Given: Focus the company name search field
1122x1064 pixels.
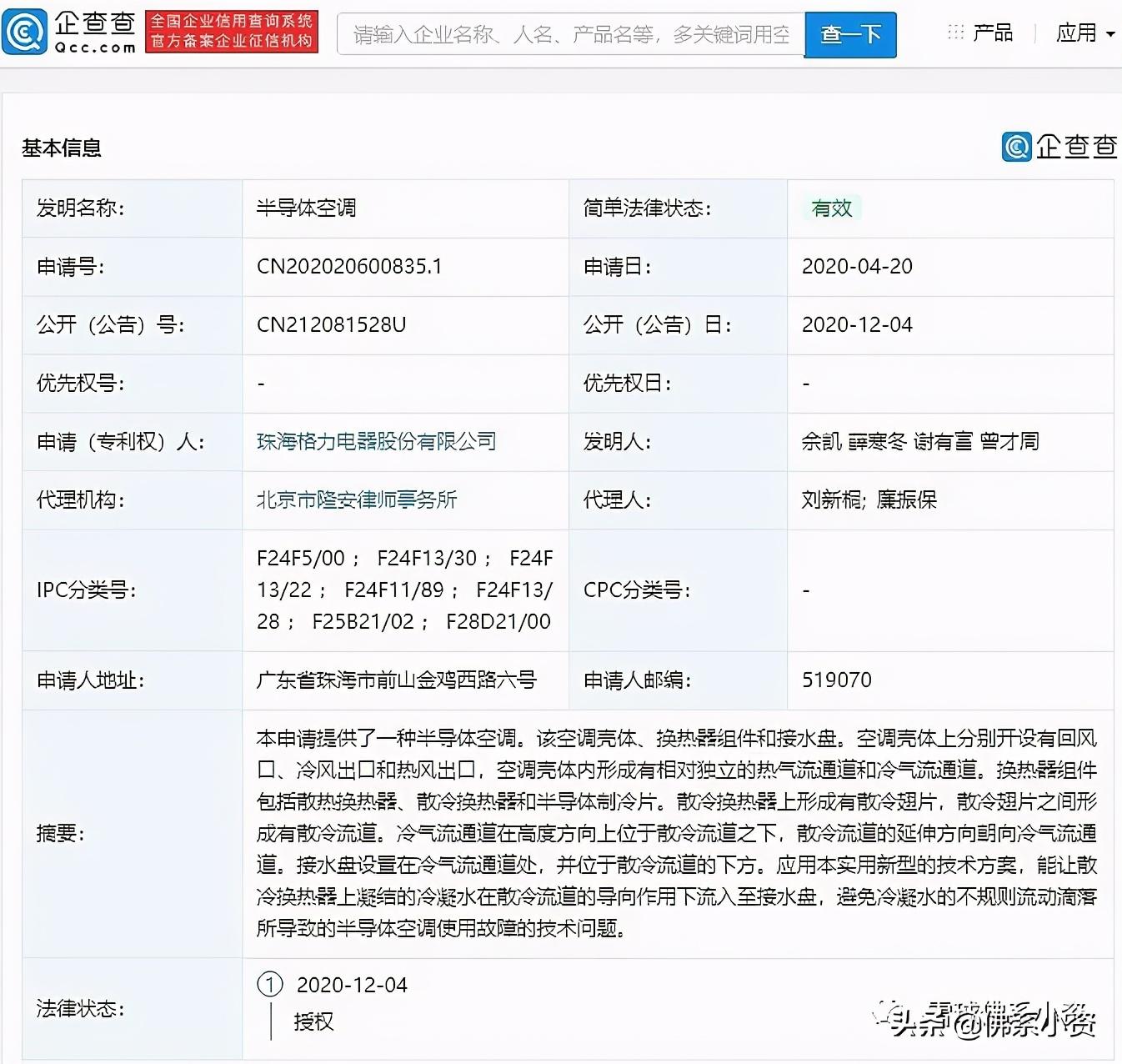Looking at the screenshot, I should click(x=571, y=34).
